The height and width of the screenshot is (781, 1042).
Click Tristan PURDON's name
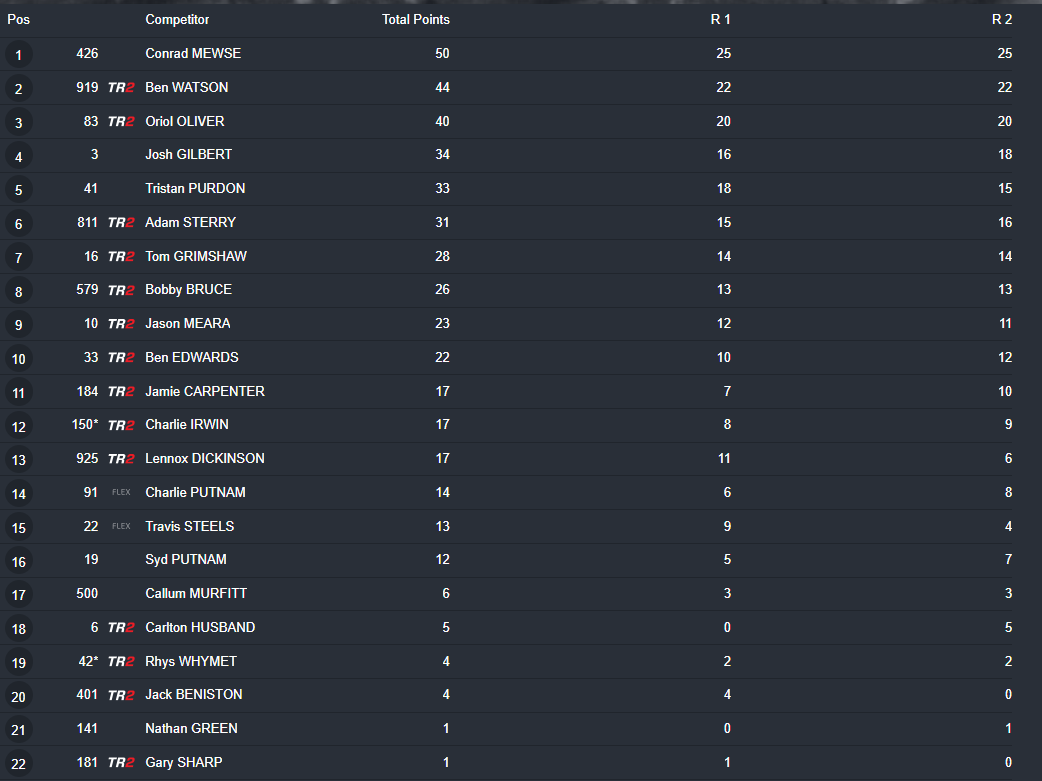(195, 188)
